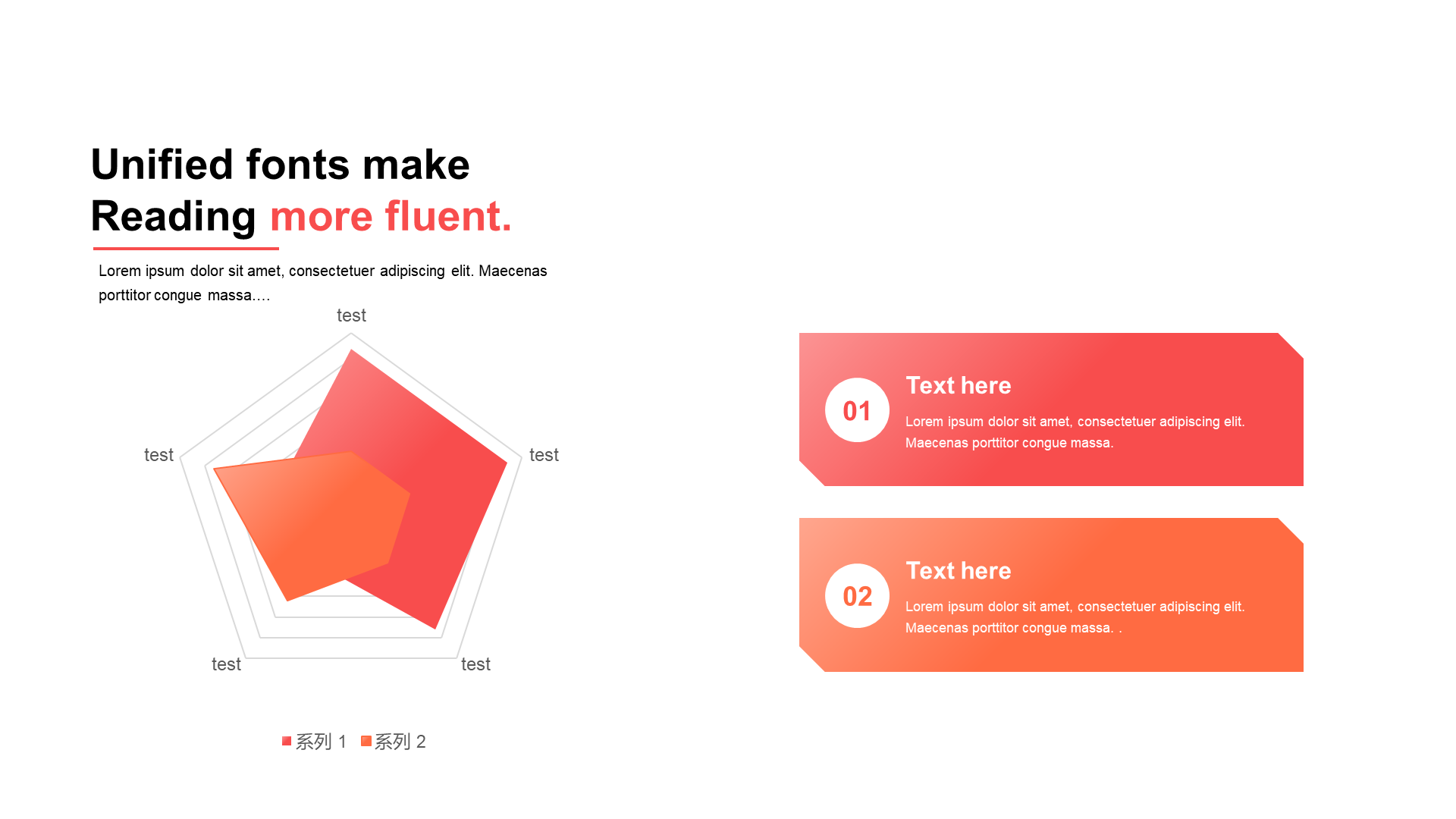Select the bottom-left 'test' radar axis label

[226, 664]
